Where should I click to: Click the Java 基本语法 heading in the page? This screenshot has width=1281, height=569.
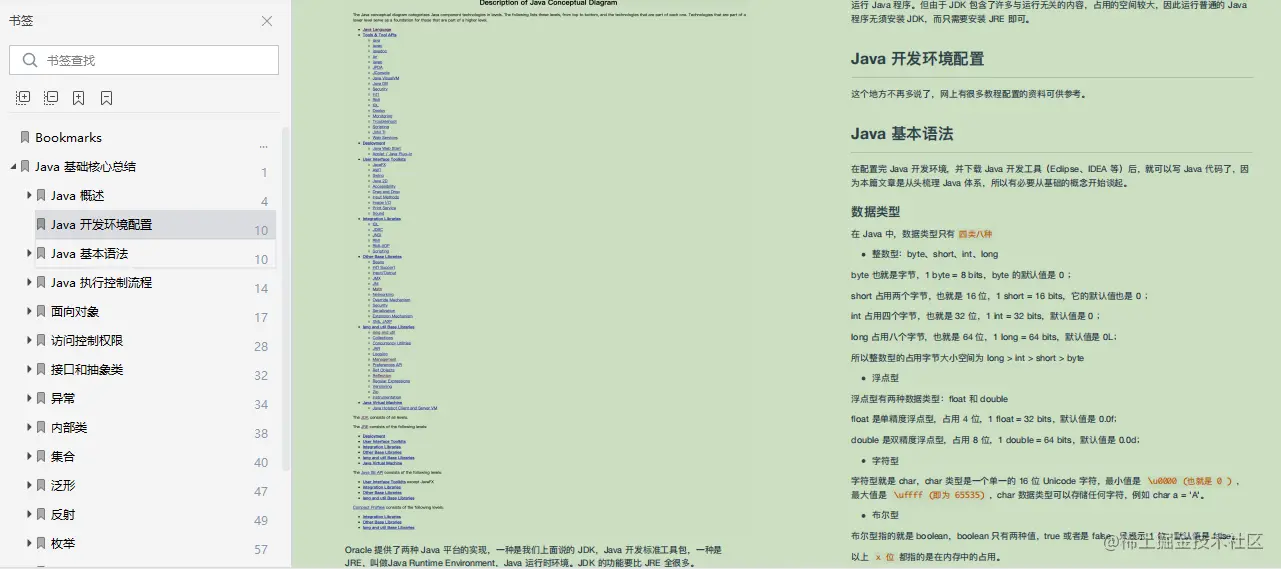click(902, 134)
